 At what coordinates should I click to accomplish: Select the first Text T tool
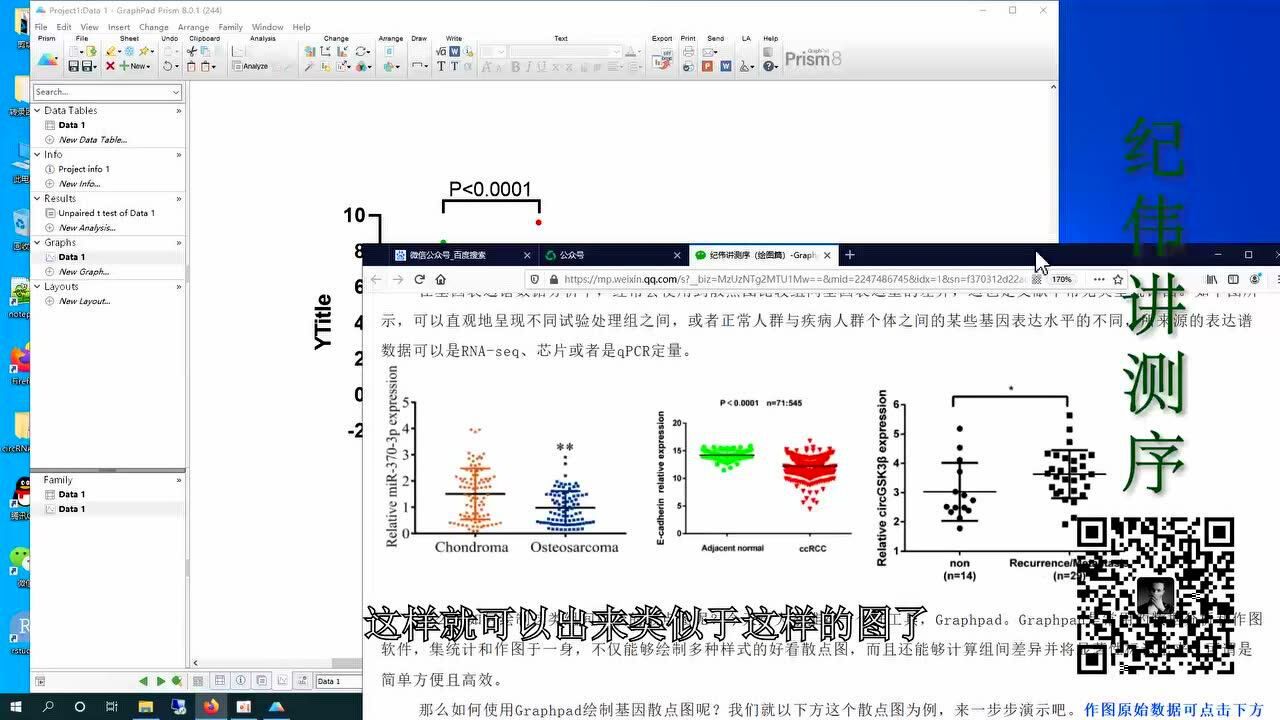(x=441, y=66)
